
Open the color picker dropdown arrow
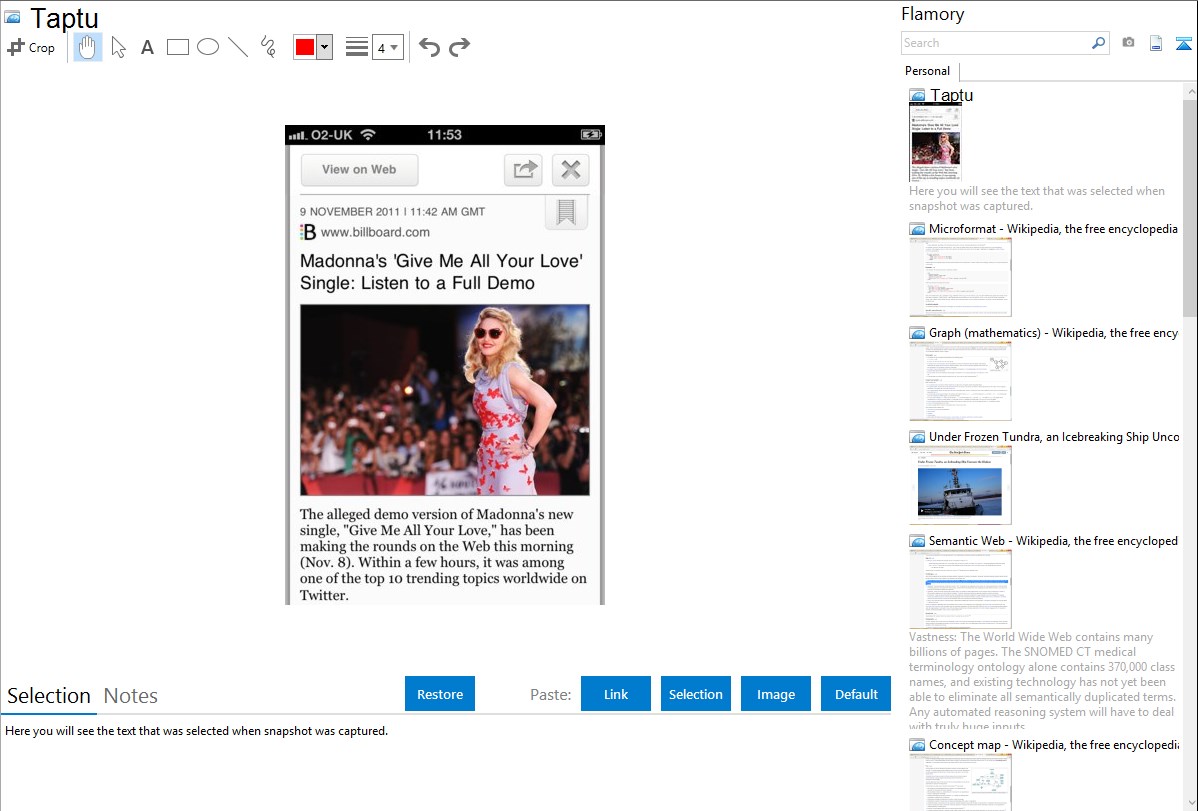point(324,47)
